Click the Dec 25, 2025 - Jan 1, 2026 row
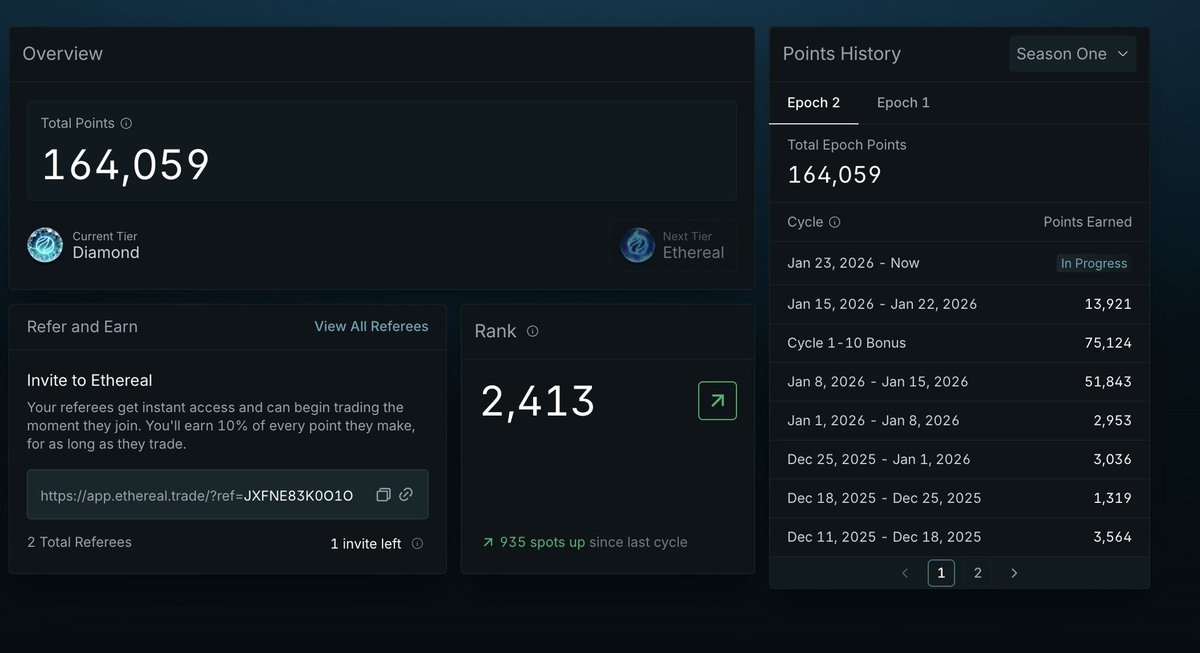Screen dimensions: 1200x653 coord(959,459)
